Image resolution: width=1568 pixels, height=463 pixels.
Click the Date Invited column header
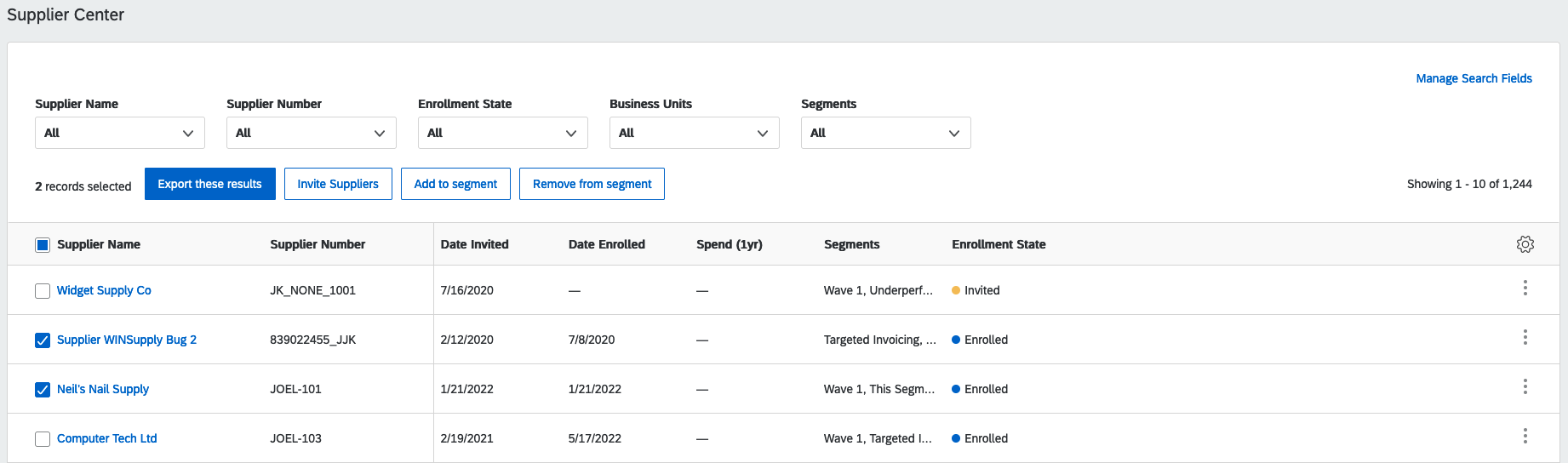[474, 244]
